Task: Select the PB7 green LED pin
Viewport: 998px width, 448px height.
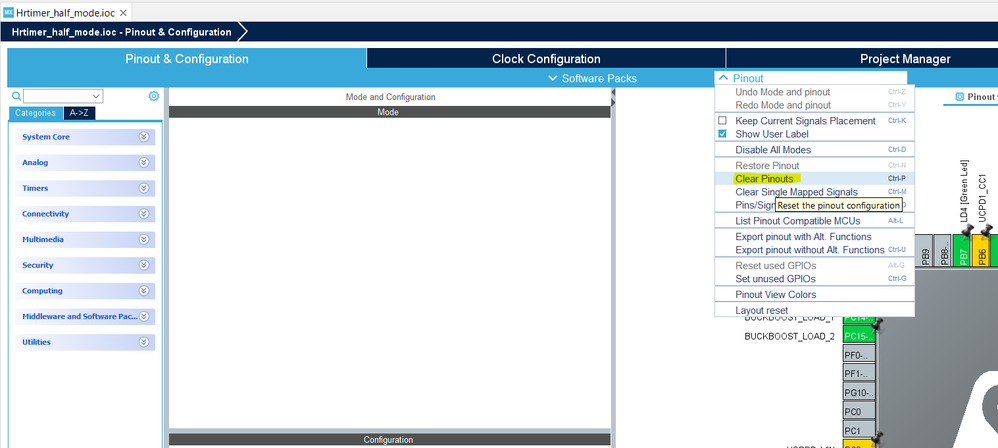Action: [962, 251]
